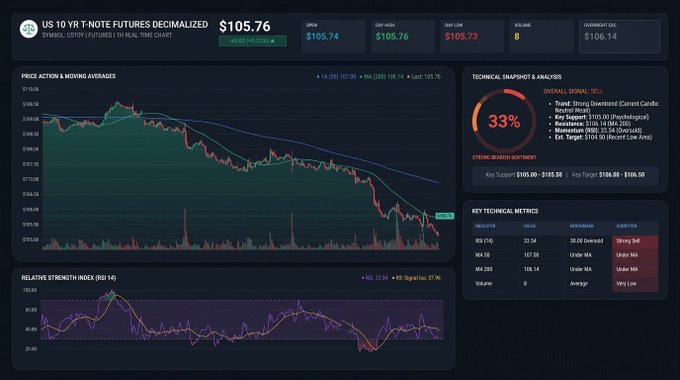
Task: Toggle the RSI Signal line legend entry
Action: 416,278
